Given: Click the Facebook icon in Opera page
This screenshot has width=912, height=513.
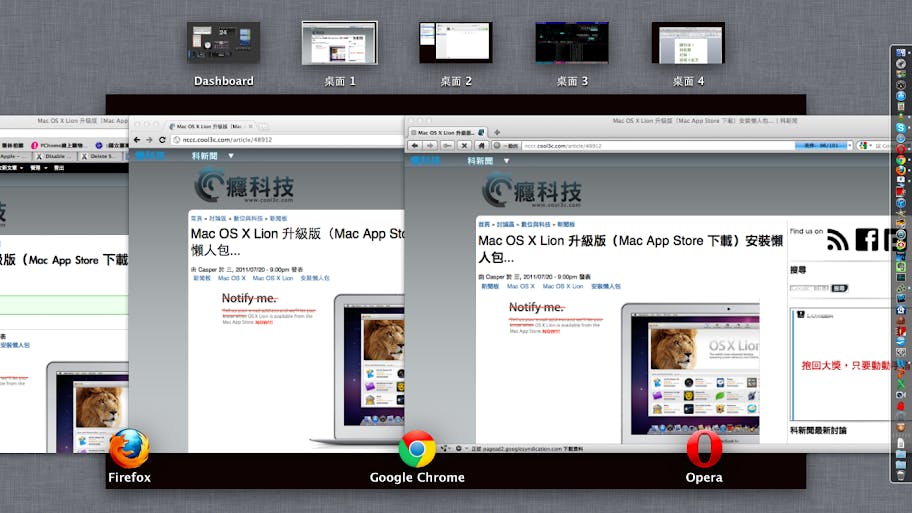Looking at the screenshot, I should click(x=867, y=240).
